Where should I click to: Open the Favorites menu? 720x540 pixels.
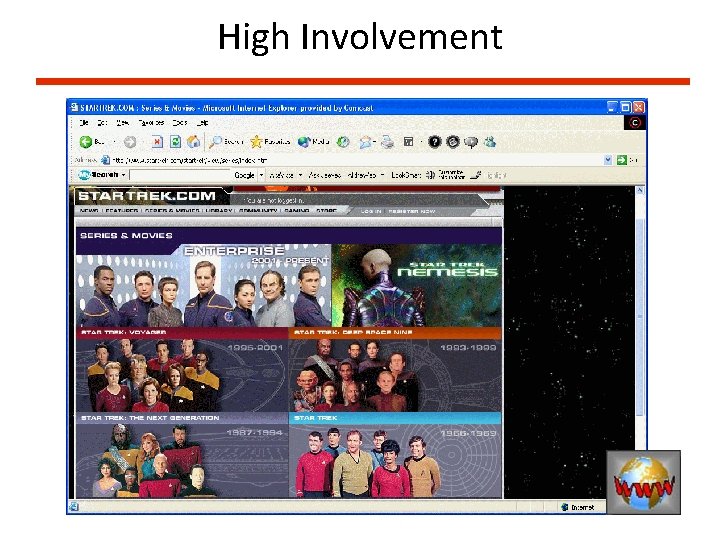click(x=151, y=123)
